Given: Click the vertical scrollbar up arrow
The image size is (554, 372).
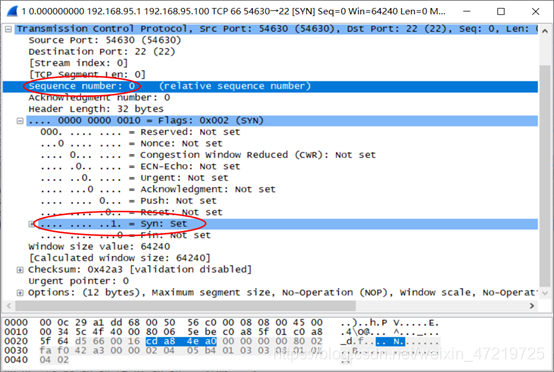Looking at the screenshot, I should point(544,31).
